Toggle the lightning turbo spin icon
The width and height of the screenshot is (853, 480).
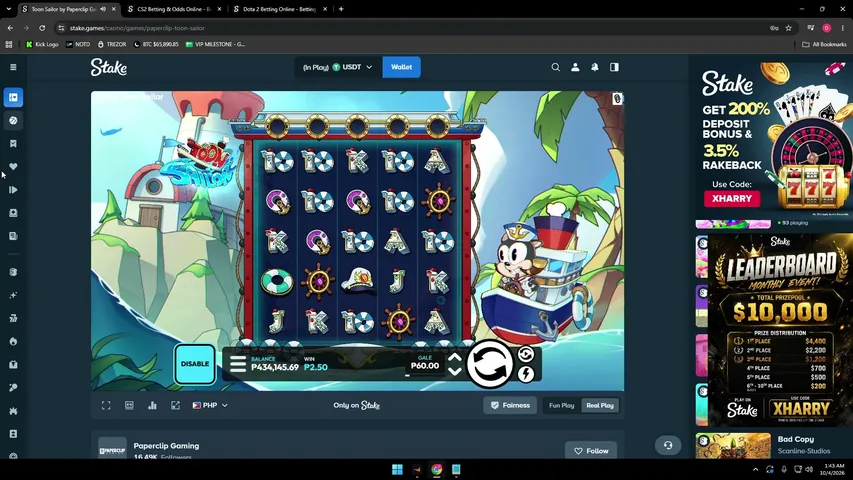[x=526, y=374]
